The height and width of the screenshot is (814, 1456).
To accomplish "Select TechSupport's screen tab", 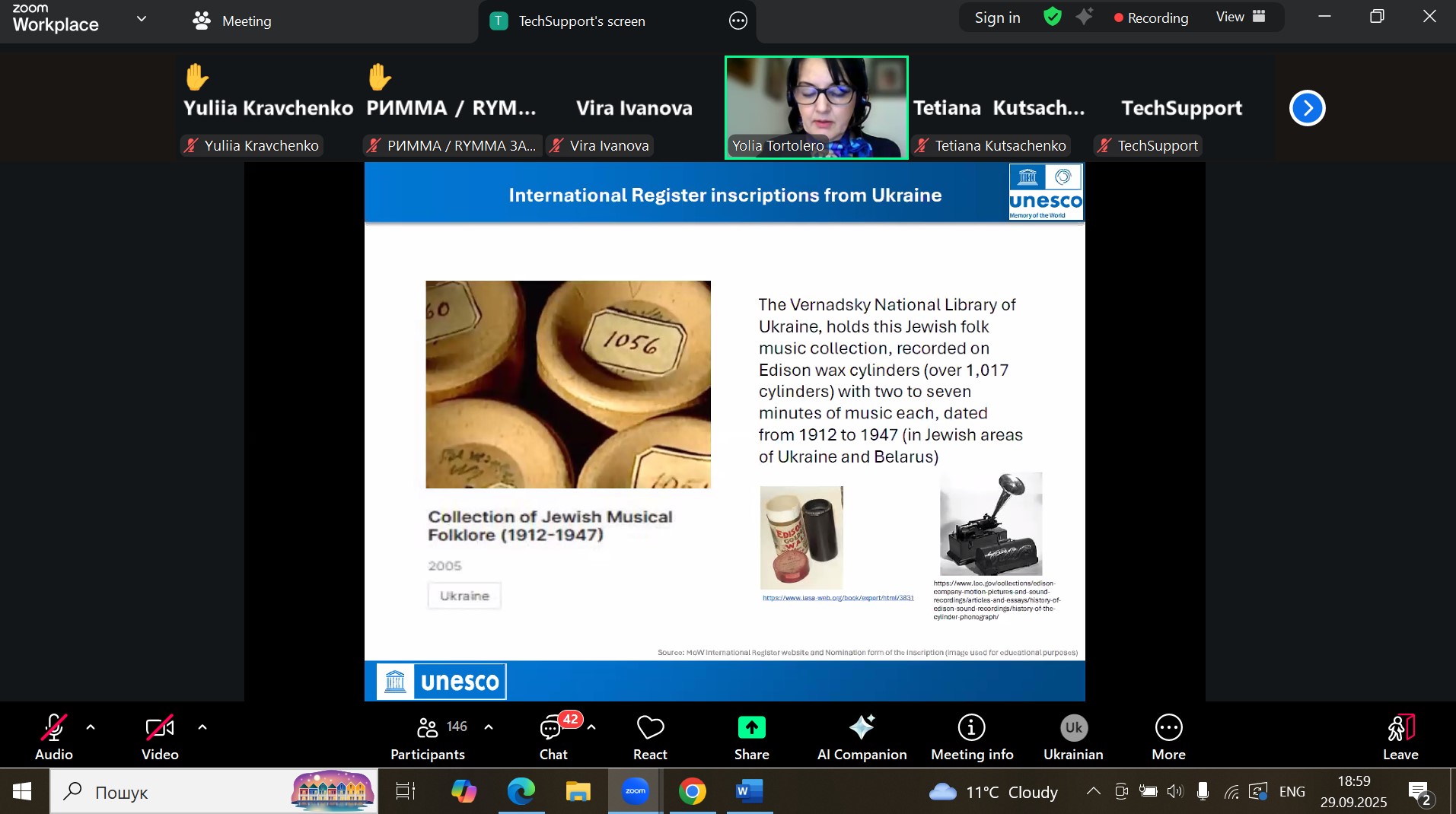I will coord(581,21).
